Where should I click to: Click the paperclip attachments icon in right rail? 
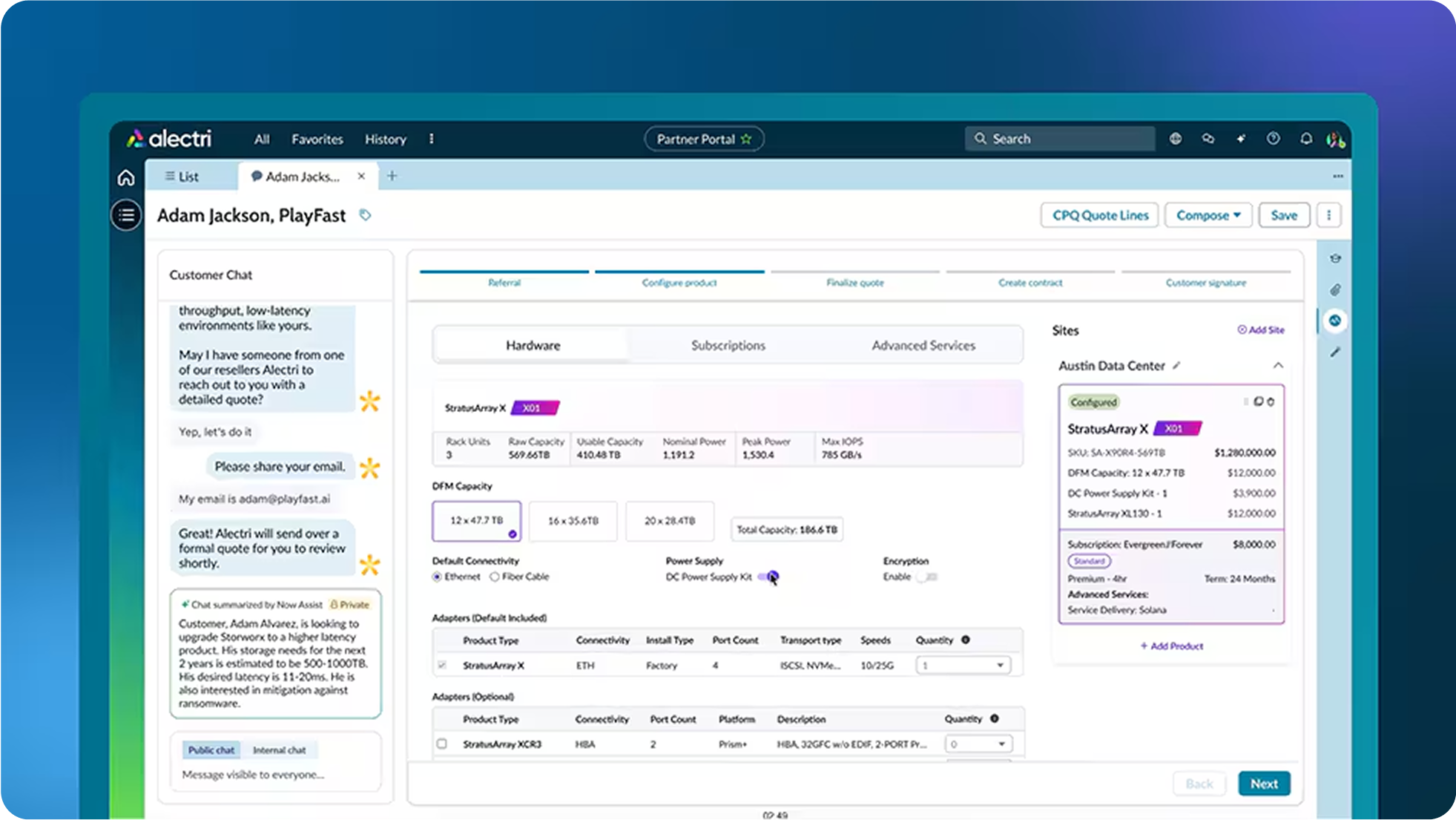click(1335, 289)
